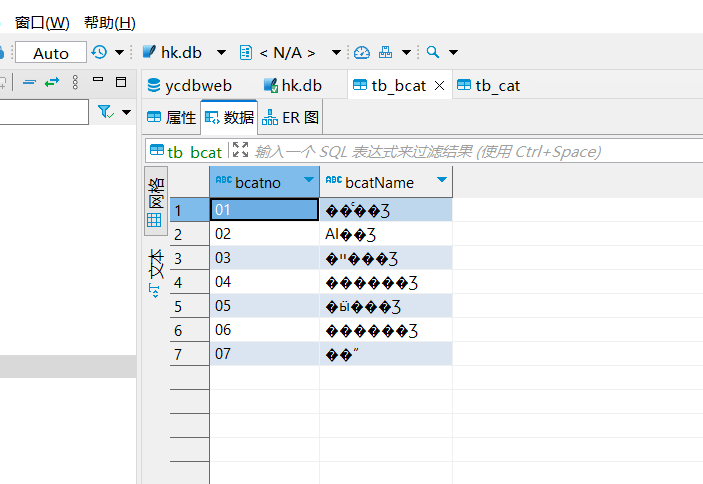Viewport: 703px width, 484px height.
Task: Select row number 4 header
Action: click(190, 282)
